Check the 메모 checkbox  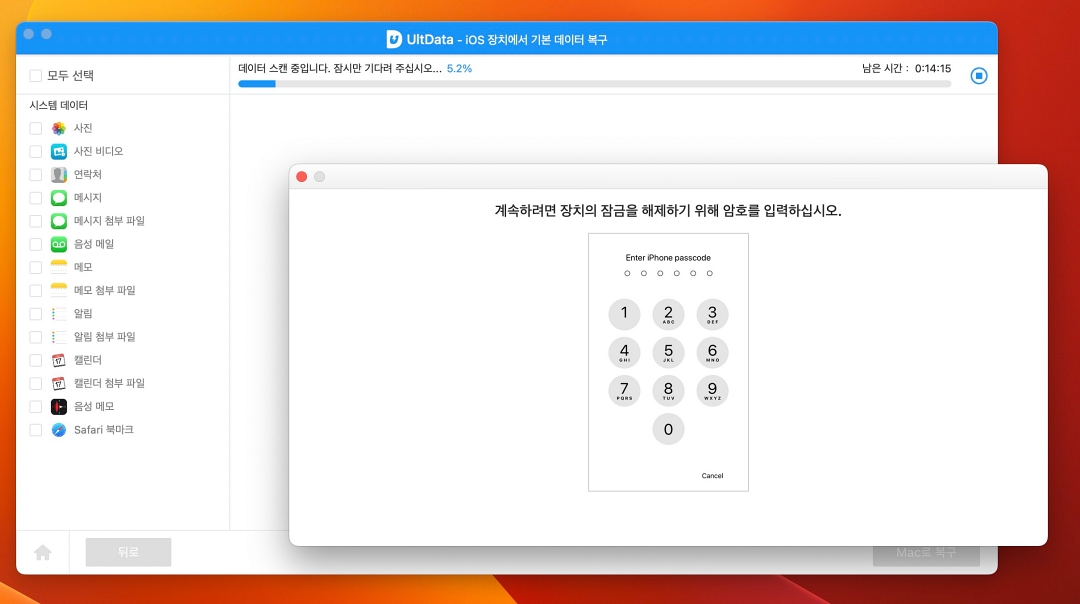point(36,267)
